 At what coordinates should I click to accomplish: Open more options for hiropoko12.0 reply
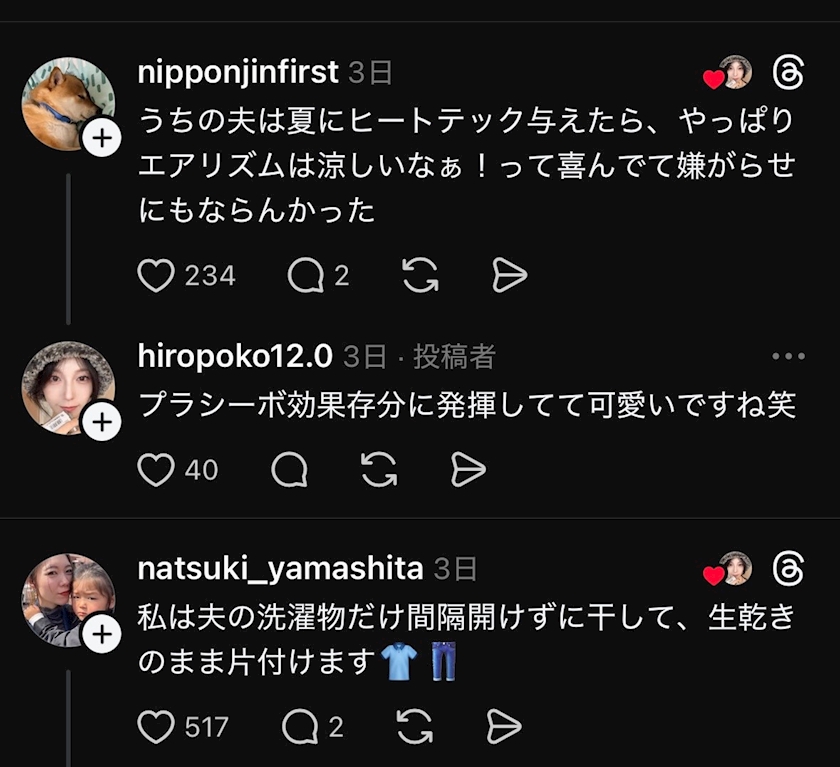[788, 356]
